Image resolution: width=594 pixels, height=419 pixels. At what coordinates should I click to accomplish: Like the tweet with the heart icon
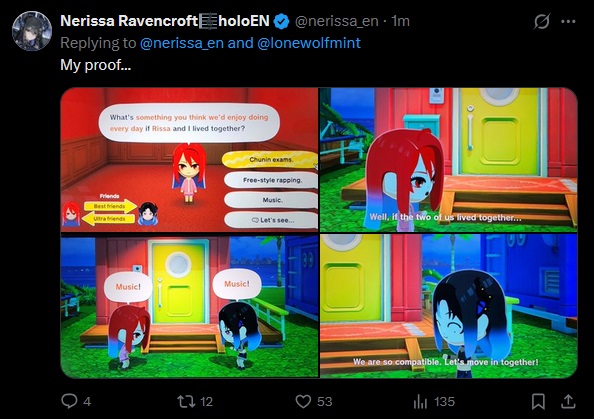(303, 402)
